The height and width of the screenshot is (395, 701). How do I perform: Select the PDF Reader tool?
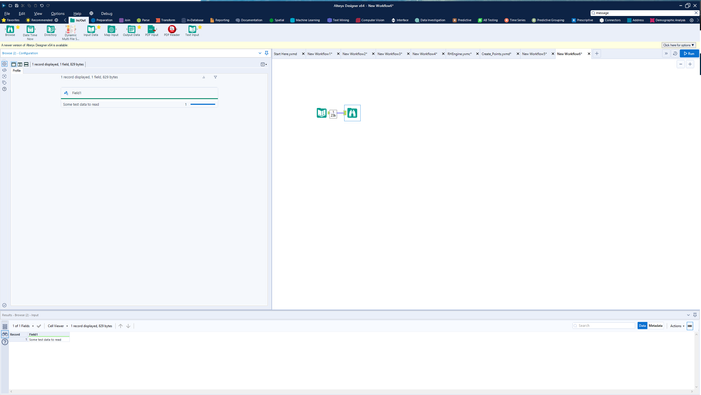click(x=172, y=31)
